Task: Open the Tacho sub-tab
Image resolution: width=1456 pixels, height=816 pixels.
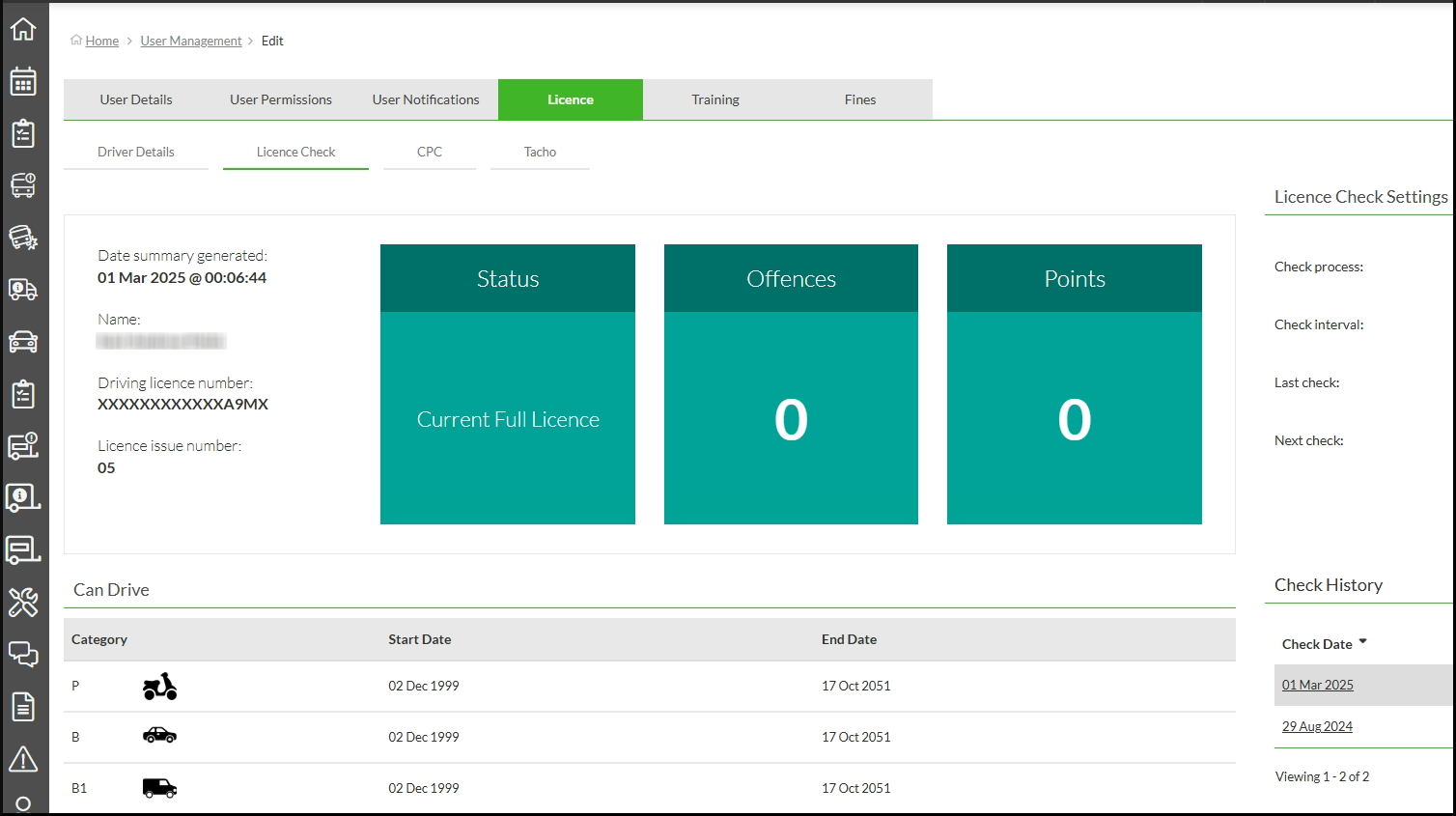Action: [540, 153]
